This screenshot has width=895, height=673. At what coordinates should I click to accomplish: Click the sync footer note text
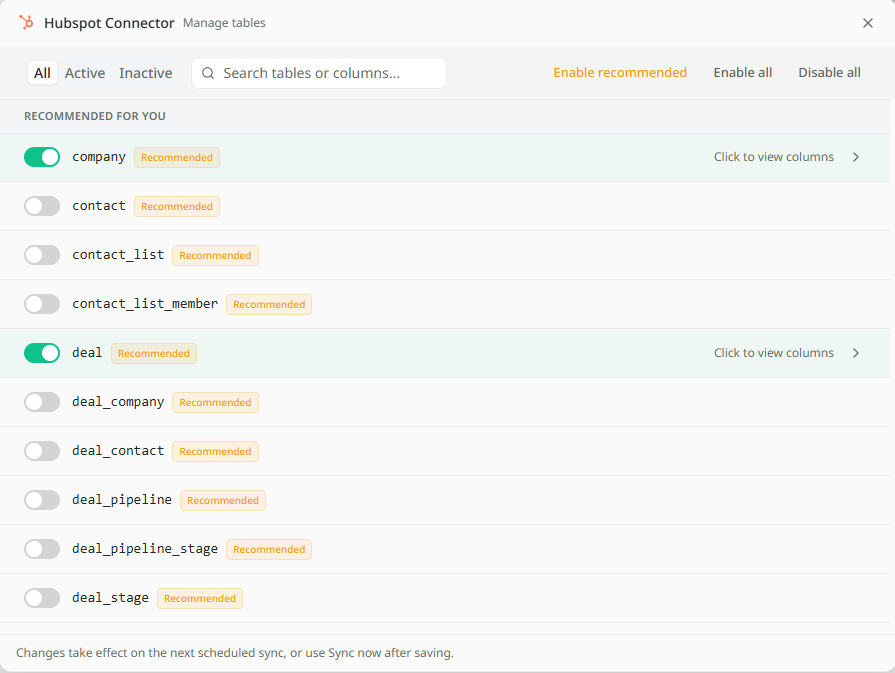click(x=235, y=652)
